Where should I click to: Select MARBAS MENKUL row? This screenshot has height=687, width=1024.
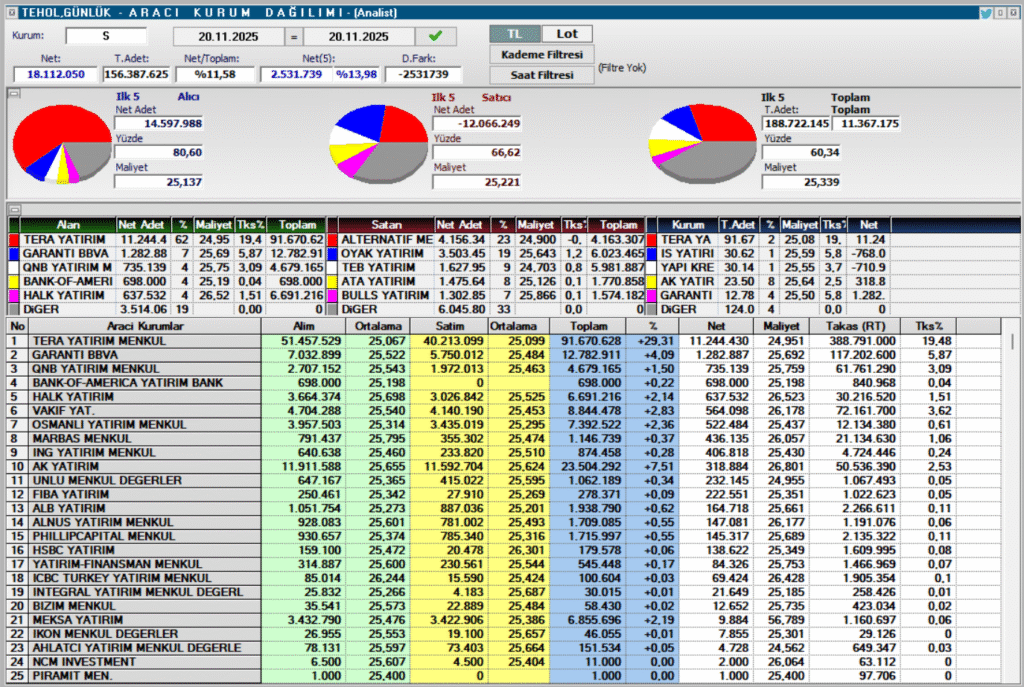pos(504,439)
